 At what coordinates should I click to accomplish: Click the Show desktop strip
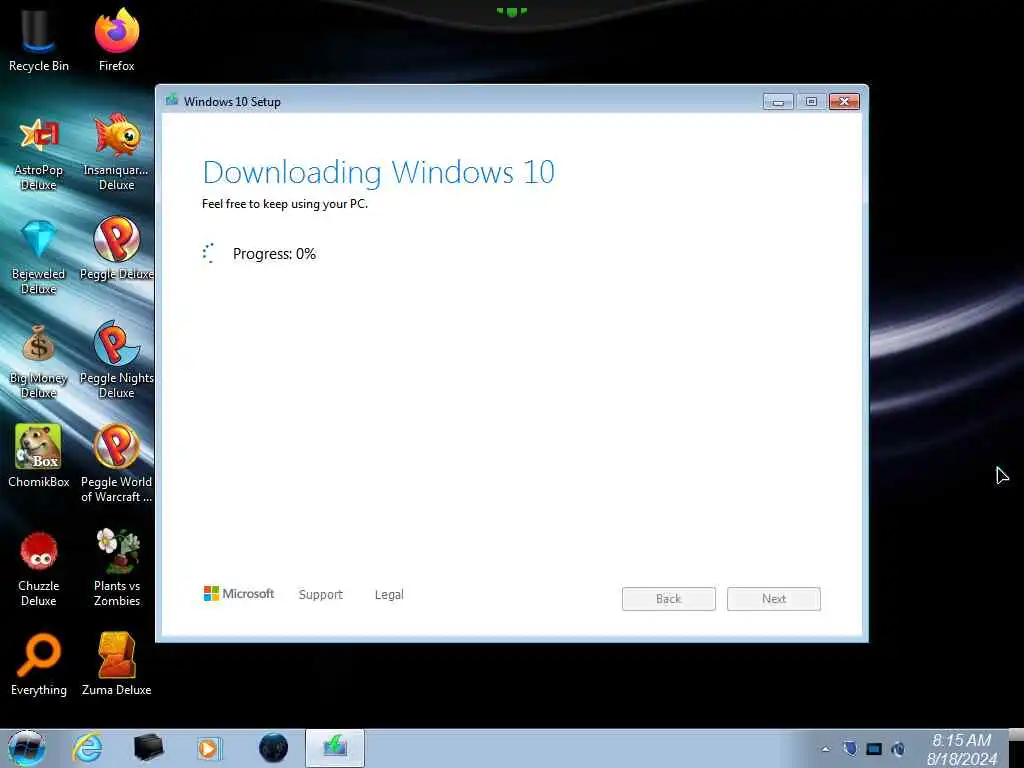tap(1017, 748)
